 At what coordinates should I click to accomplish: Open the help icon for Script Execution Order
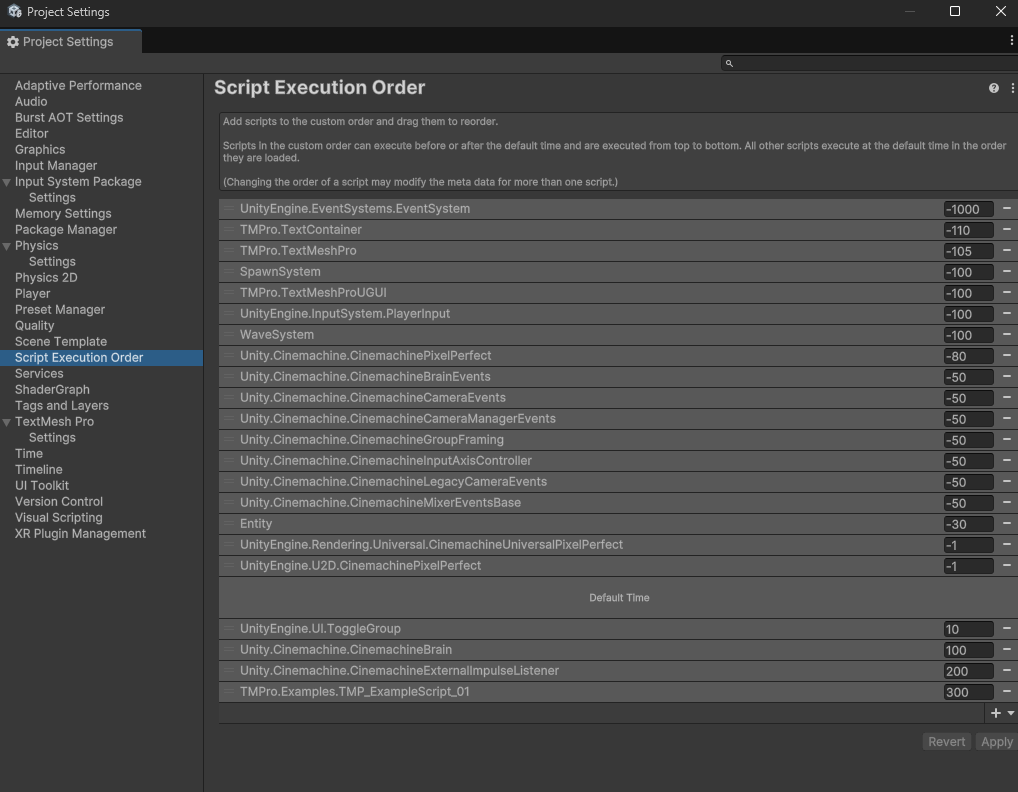tap(993, 88)
